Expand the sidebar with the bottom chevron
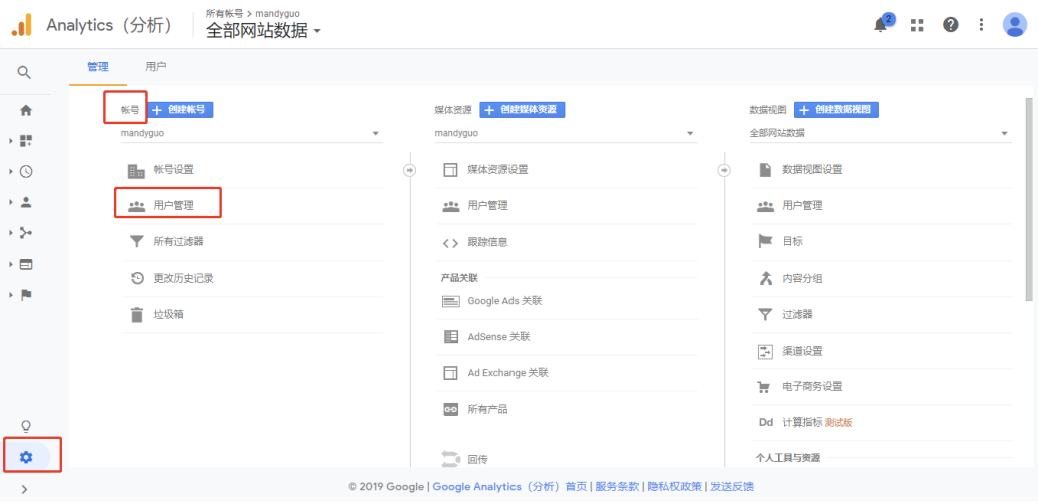This screenshot has height=504, width=1038. [24, 489]
